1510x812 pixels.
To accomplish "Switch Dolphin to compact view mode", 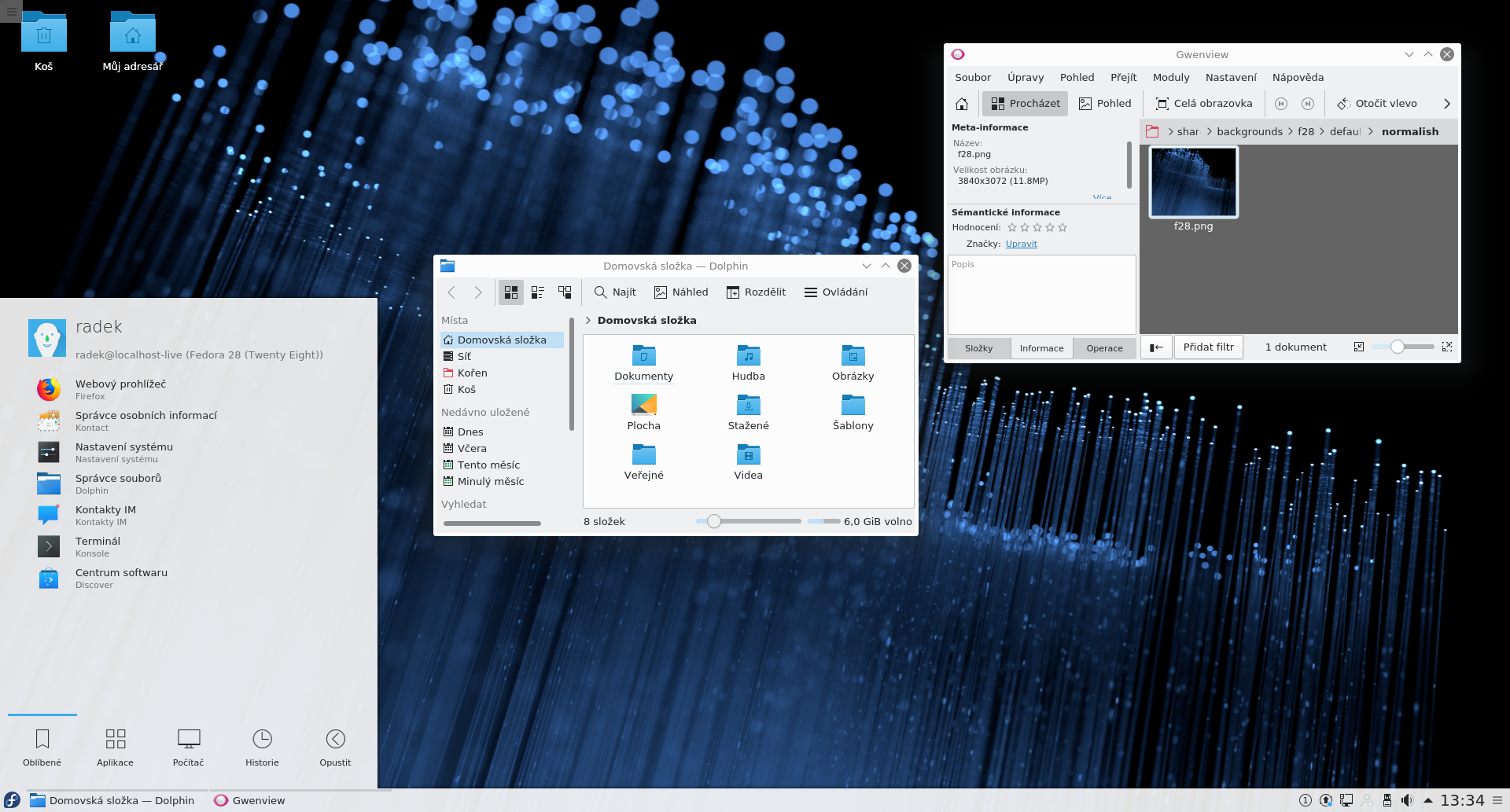I will coord(538,292).
